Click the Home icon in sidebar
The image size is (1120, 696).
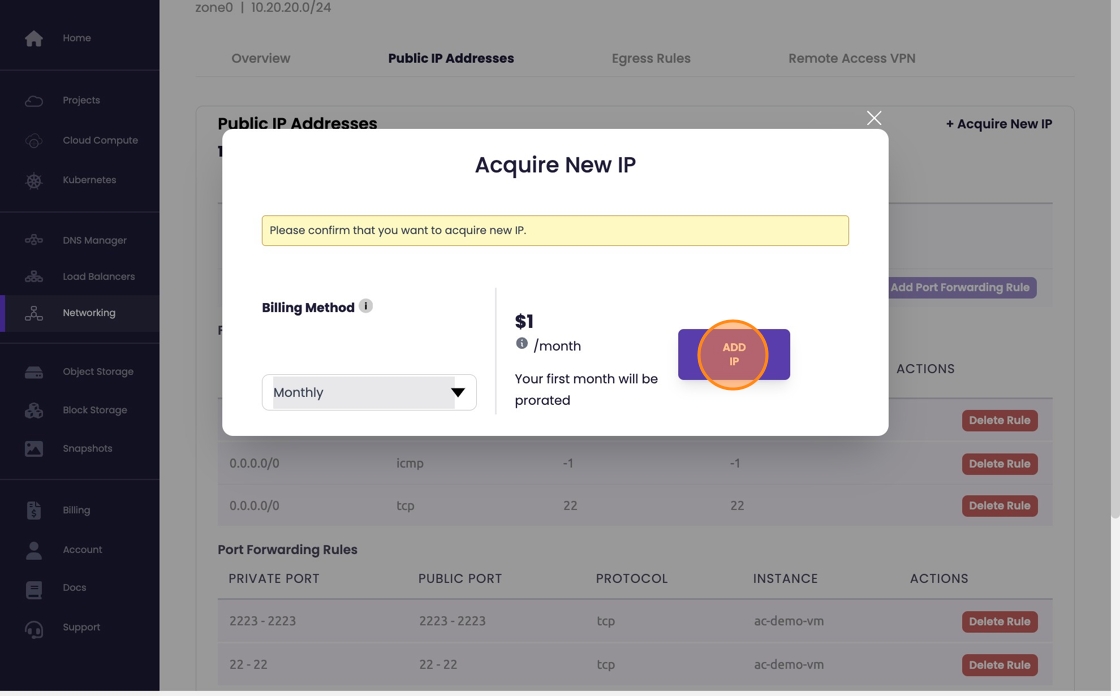(34, 38)
